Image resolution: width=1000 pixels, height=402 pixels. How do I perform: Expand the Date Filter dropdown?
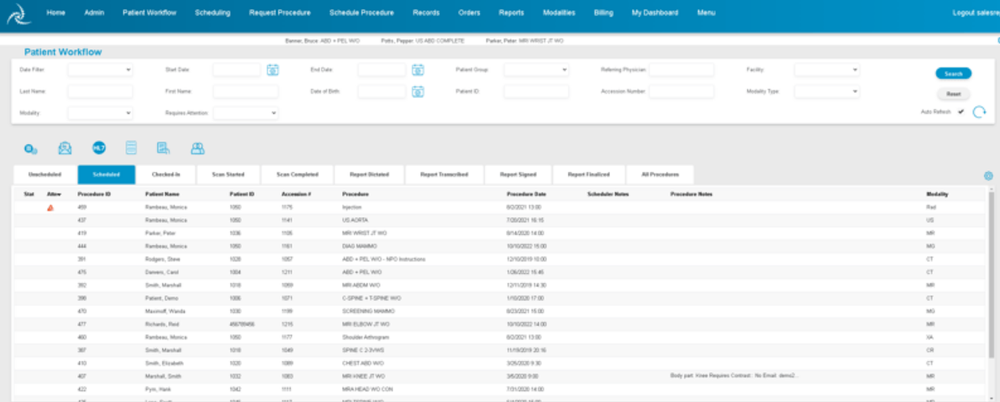click(100, 70)
